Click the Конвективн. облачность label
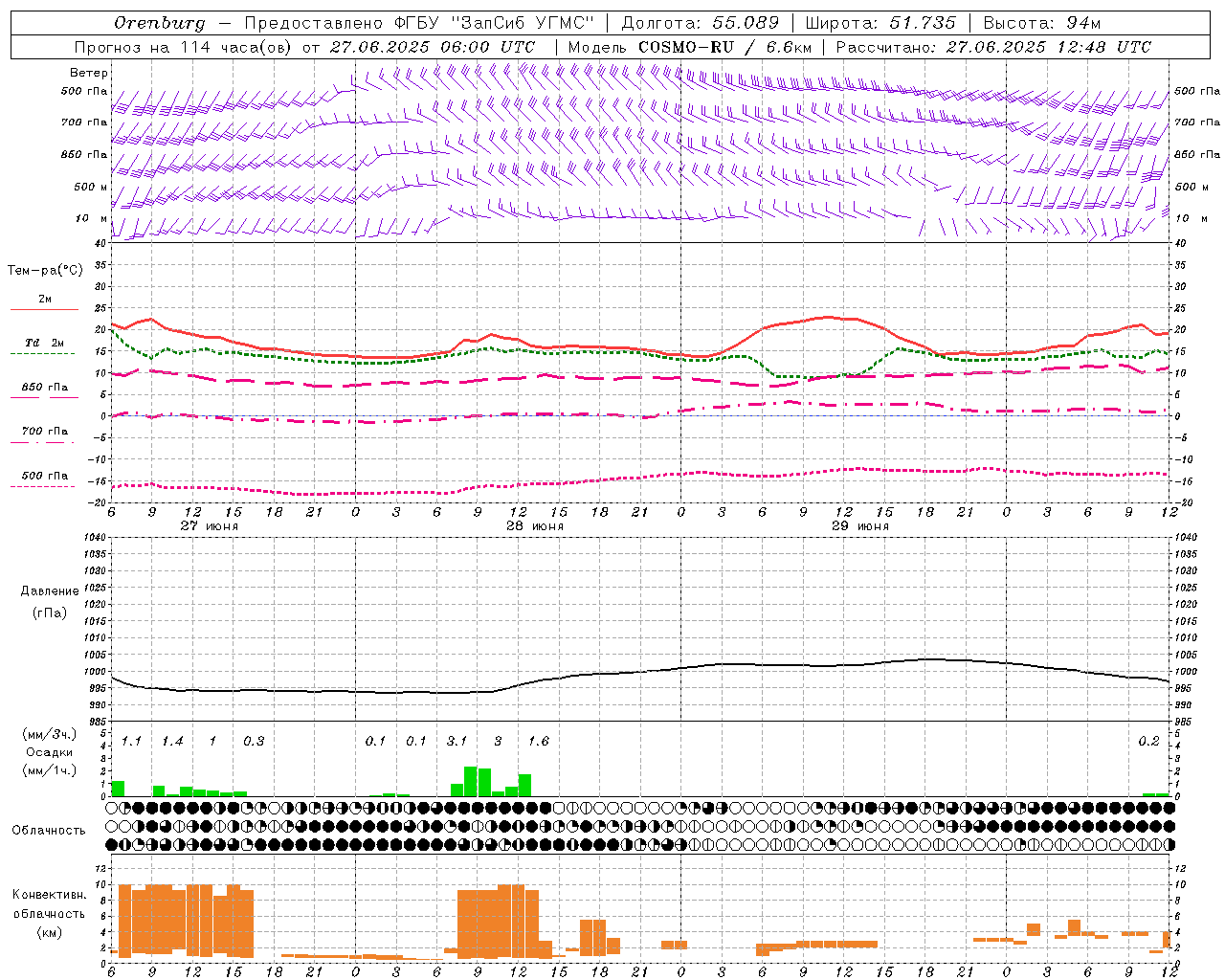 (x=49, y=904)
